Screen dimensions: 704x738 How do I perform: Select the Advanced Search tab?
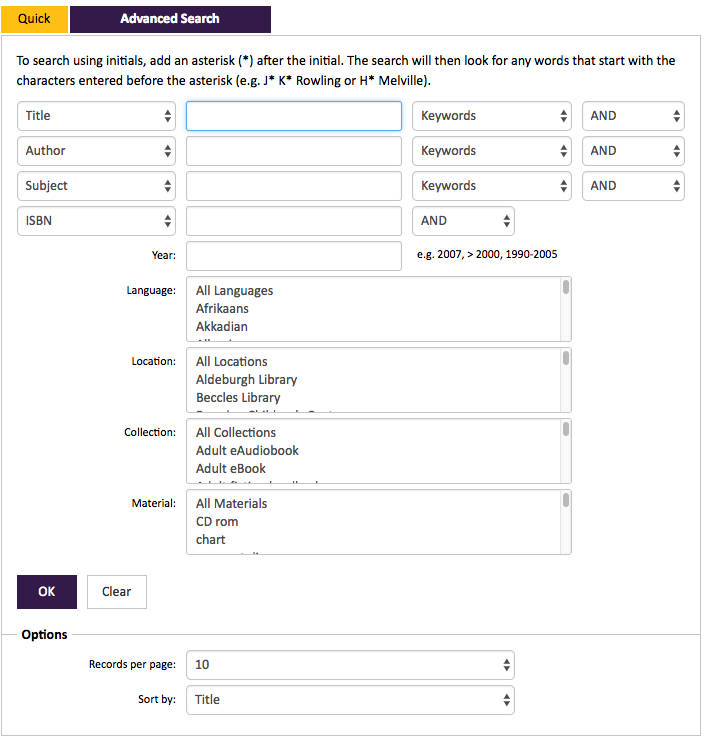tap(170, 19)
